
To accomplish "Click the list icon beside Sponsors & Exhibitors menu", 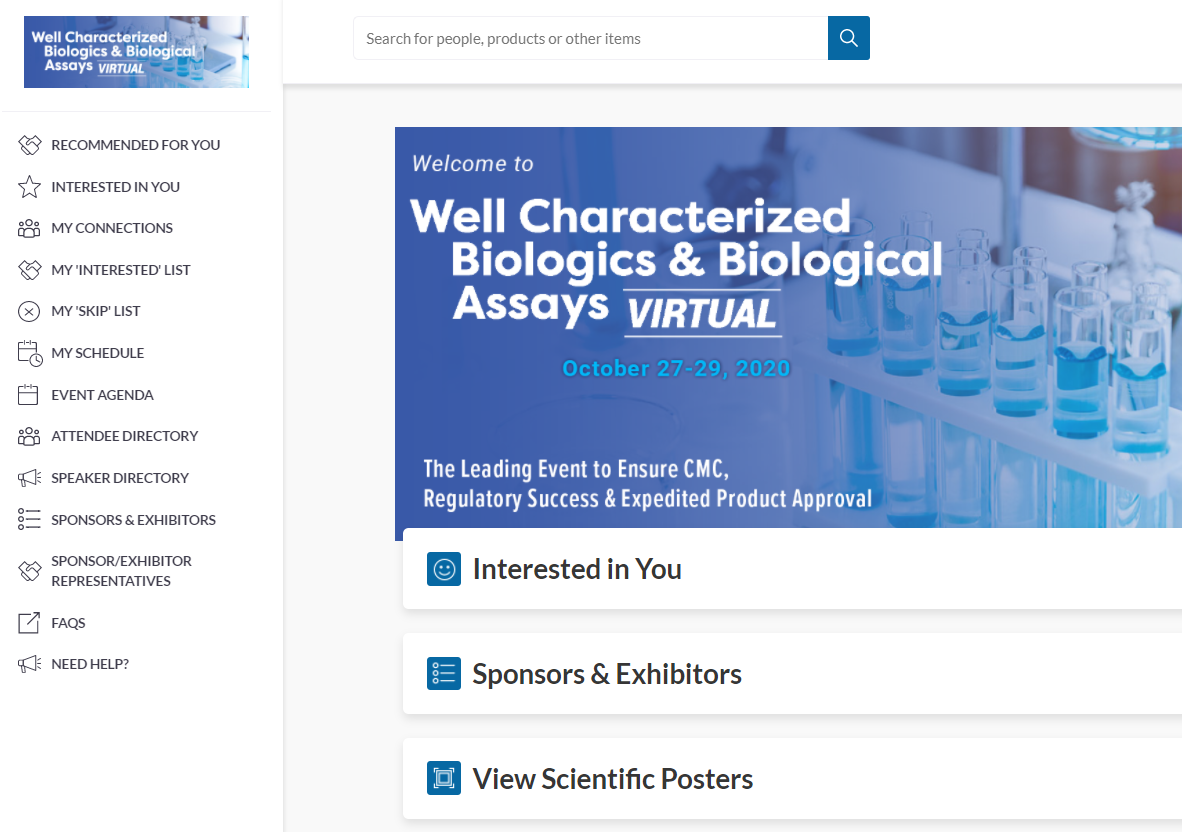I will point(30,520).
